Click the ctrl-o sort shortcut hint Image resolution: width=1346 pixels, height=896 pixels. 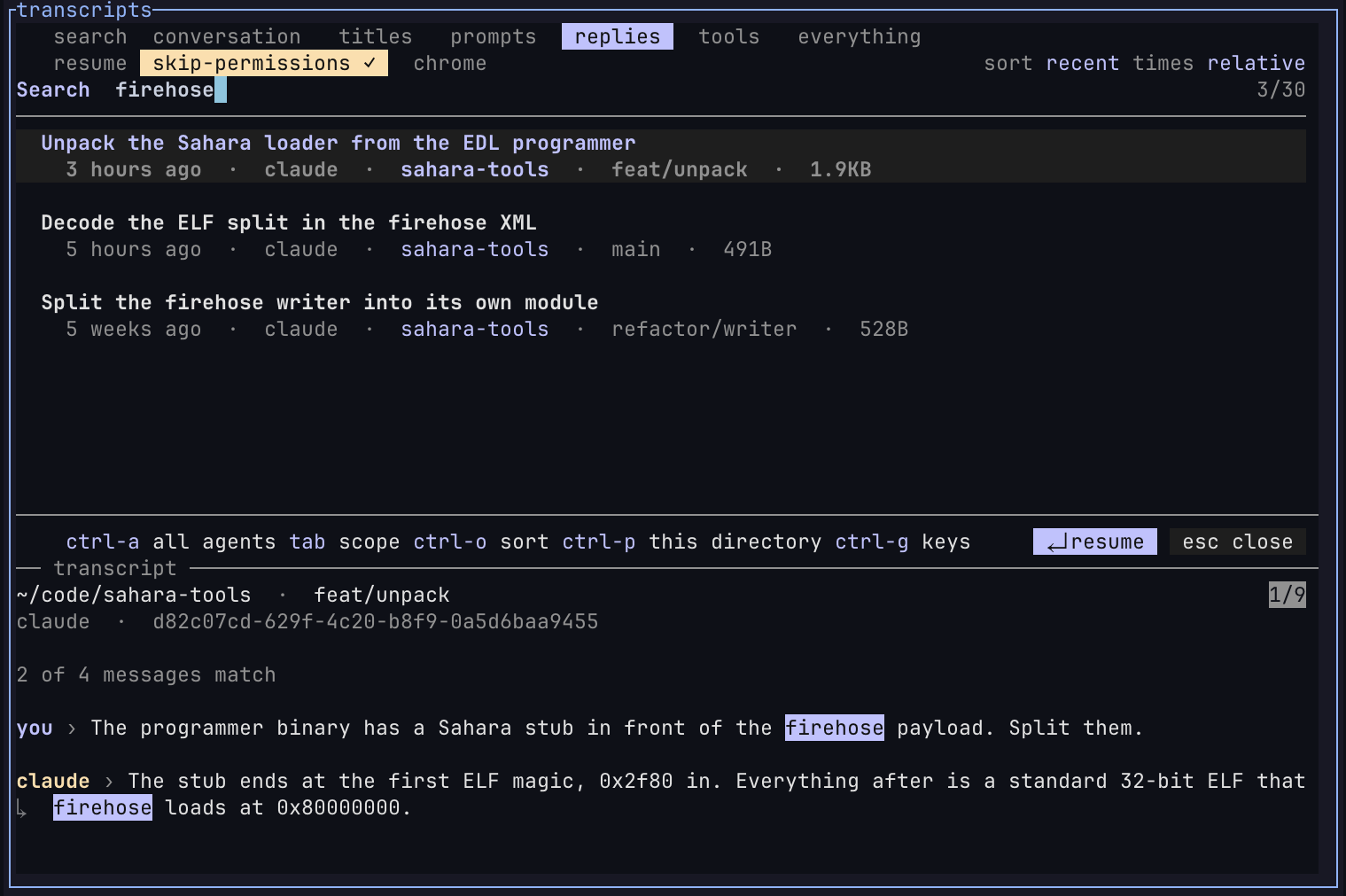click(481, 541)
